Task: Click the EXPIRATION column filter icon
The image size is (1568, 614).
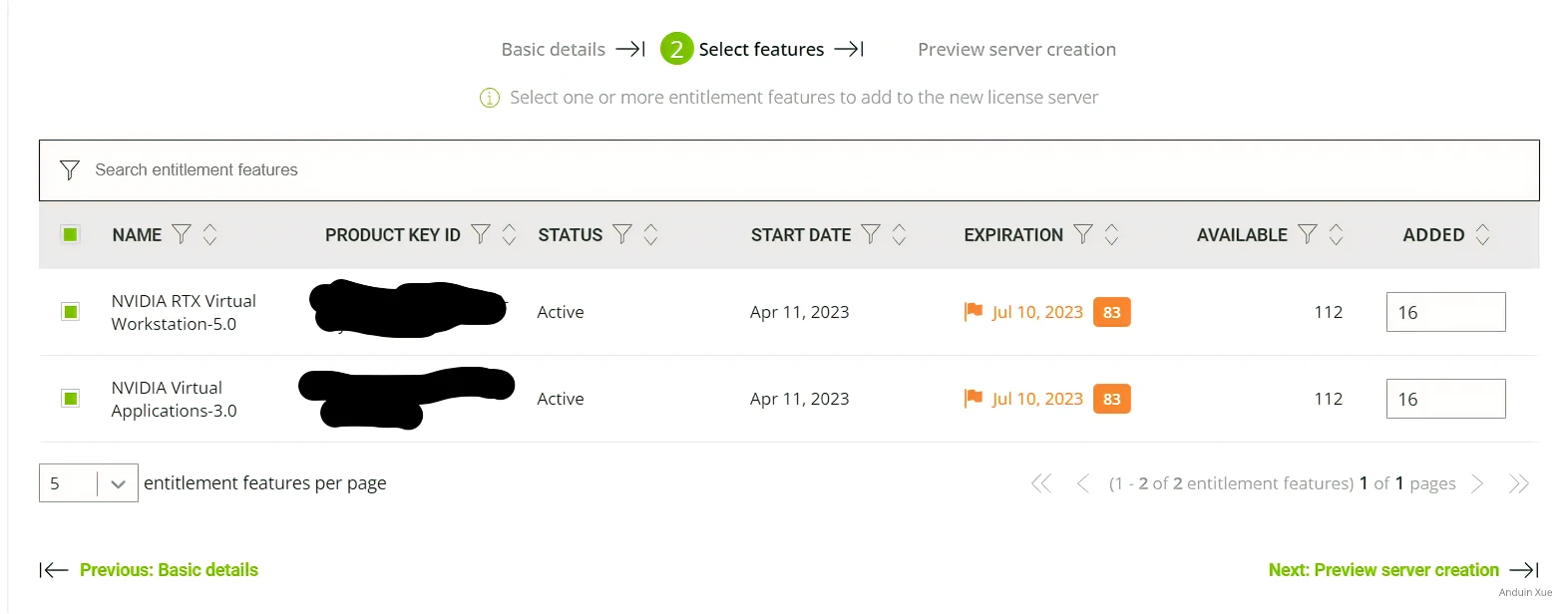Action: 1082,234
